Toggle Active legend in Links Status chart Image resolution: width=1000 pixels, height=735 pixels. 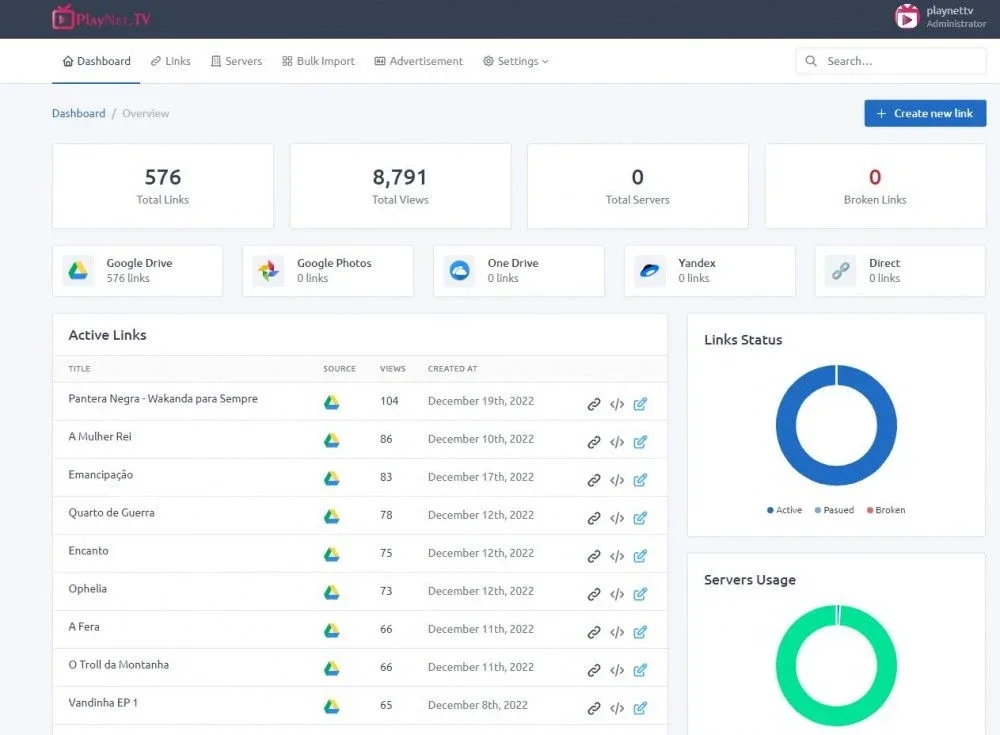[x=784, y=510]
